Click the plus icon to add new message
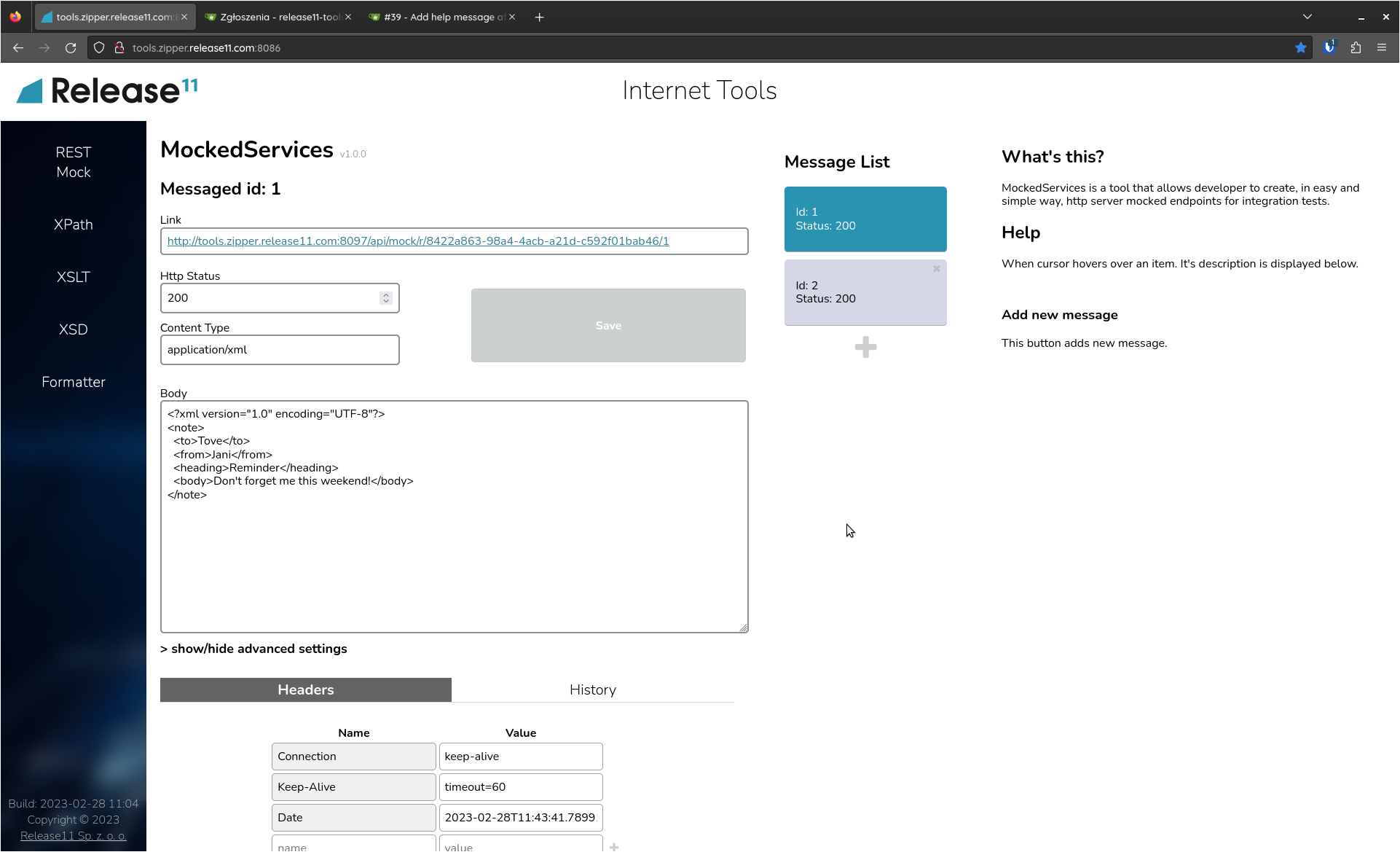 tap(865, 347)
